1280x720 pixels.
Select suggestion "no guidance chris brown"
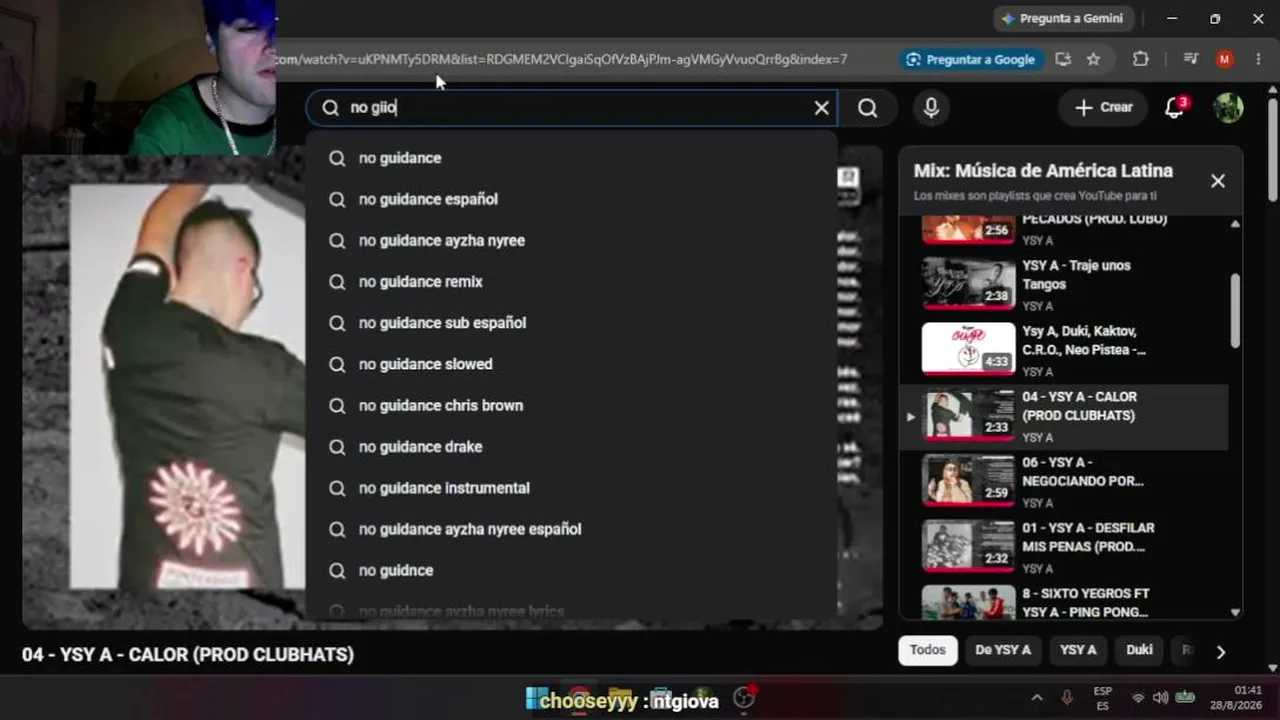click(x=572, y=405)
